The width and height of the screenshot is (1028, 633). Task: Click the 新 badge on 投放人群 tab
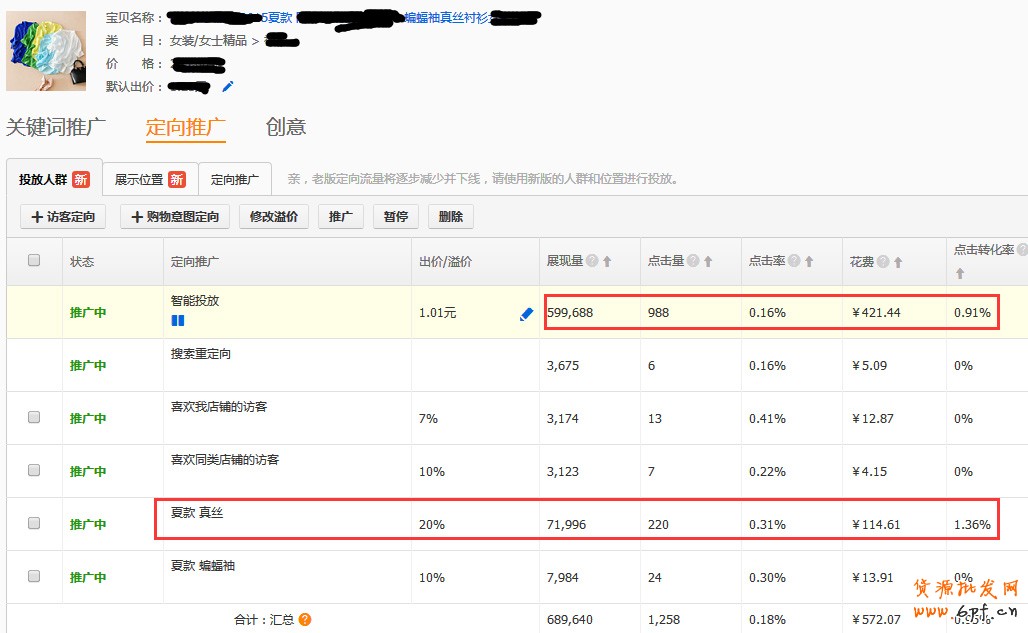pos(82,178)
